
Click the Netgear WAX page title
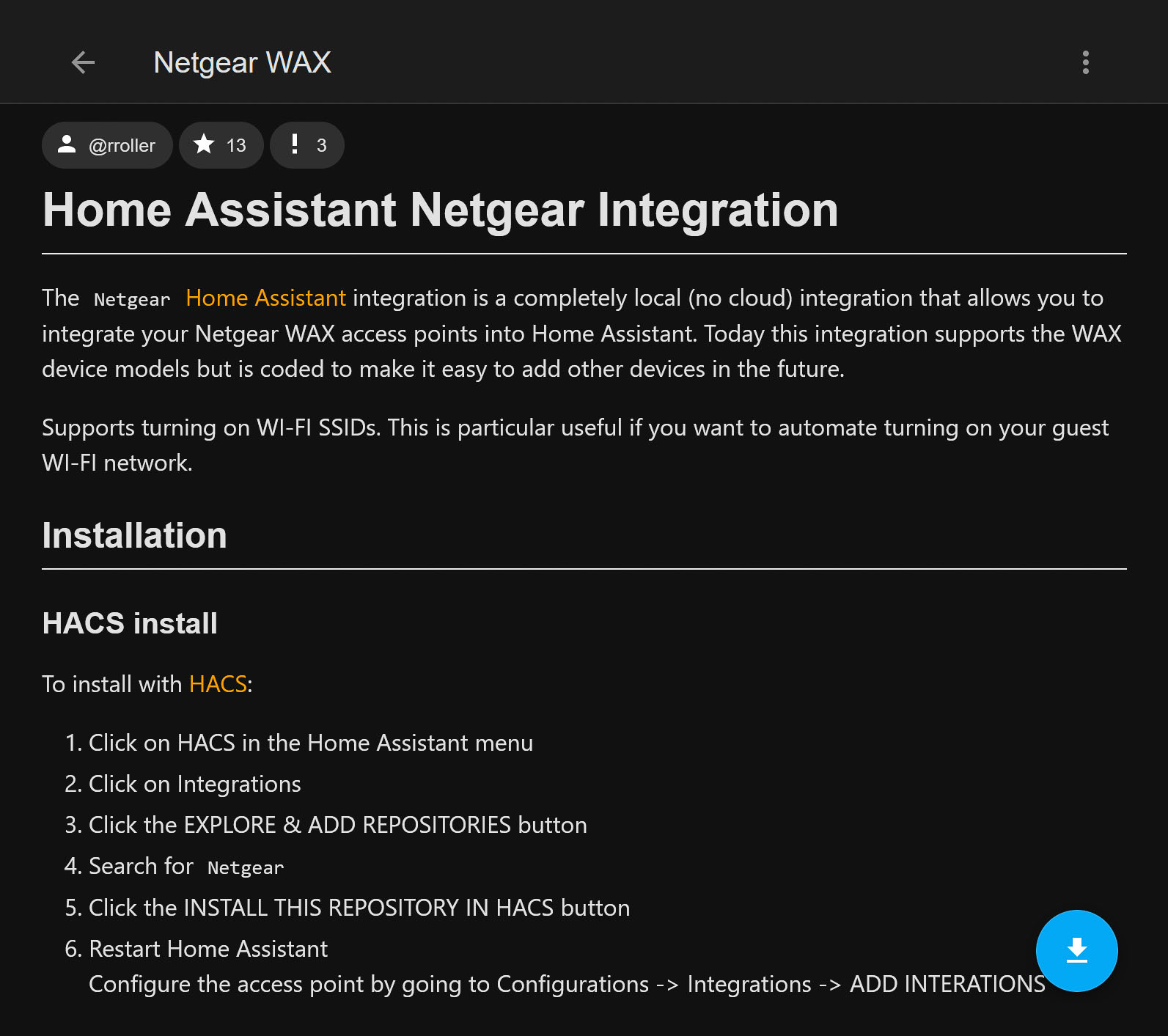point(243,62)
